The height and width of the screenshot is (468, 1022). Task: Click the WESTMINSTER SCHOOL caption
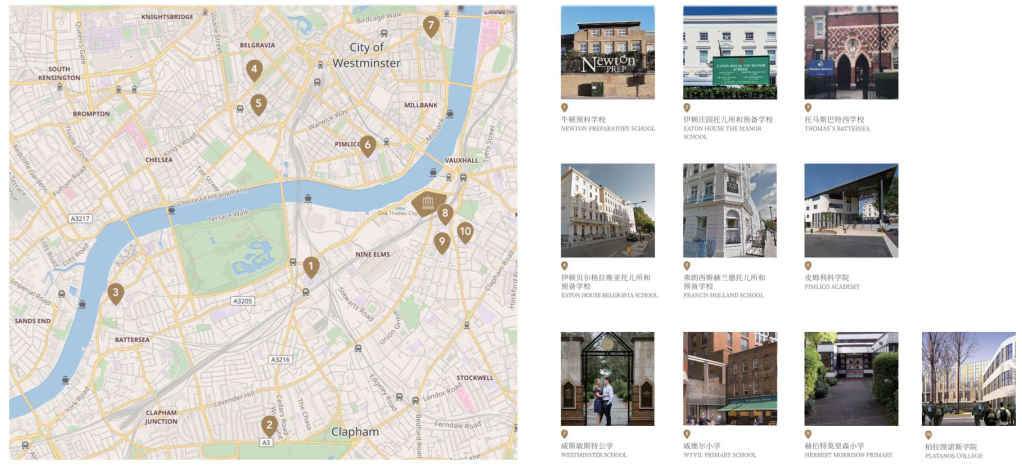point(593,455)
